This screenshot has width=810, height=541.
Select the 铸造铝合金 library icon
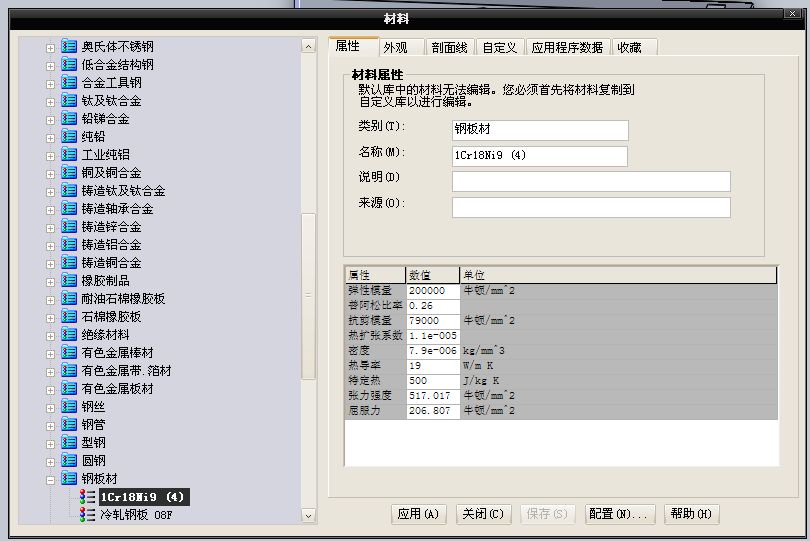point(69,244)
